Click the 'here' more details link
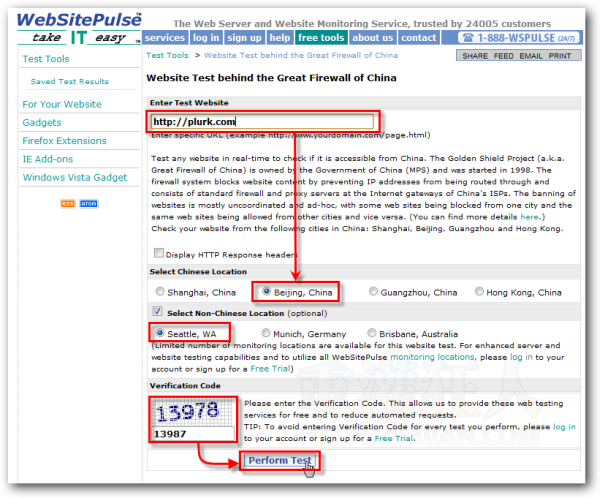 (x=529, y=217)
